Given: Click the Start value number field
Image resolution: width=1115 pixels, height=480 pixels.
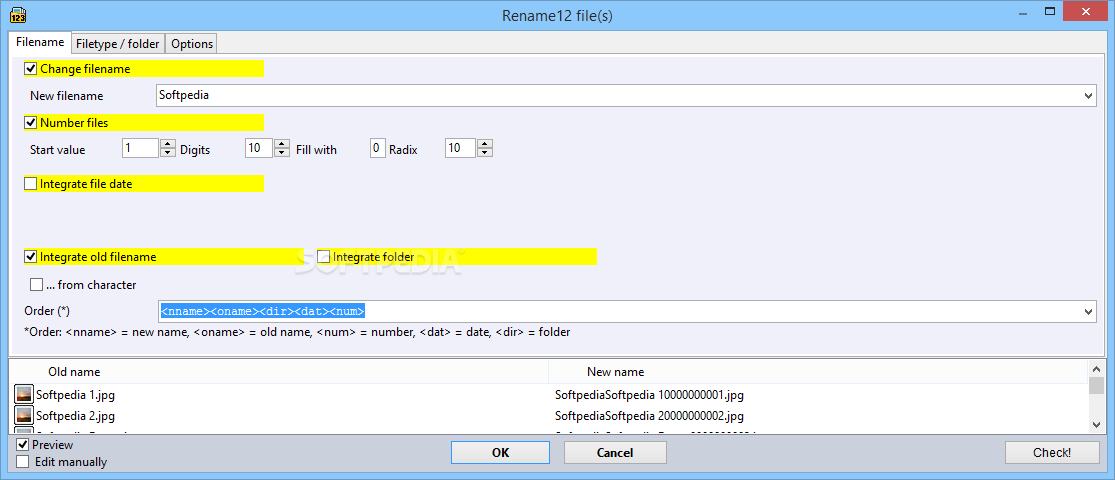Looking at the screenshot, I should pos(141,148).
